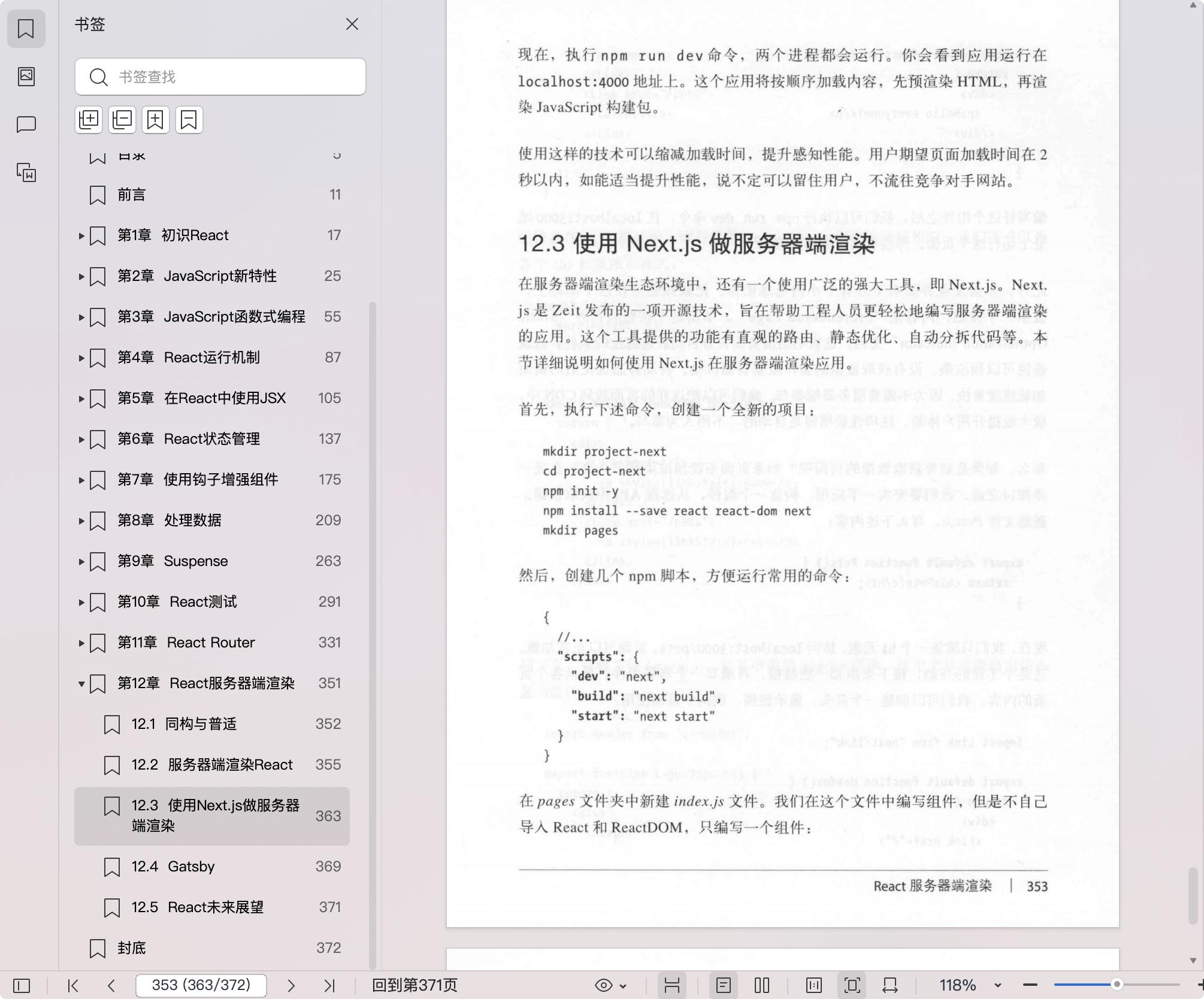Click the code line npm init -y
This screenshot has width=1204, height=999.
point(580,491)
